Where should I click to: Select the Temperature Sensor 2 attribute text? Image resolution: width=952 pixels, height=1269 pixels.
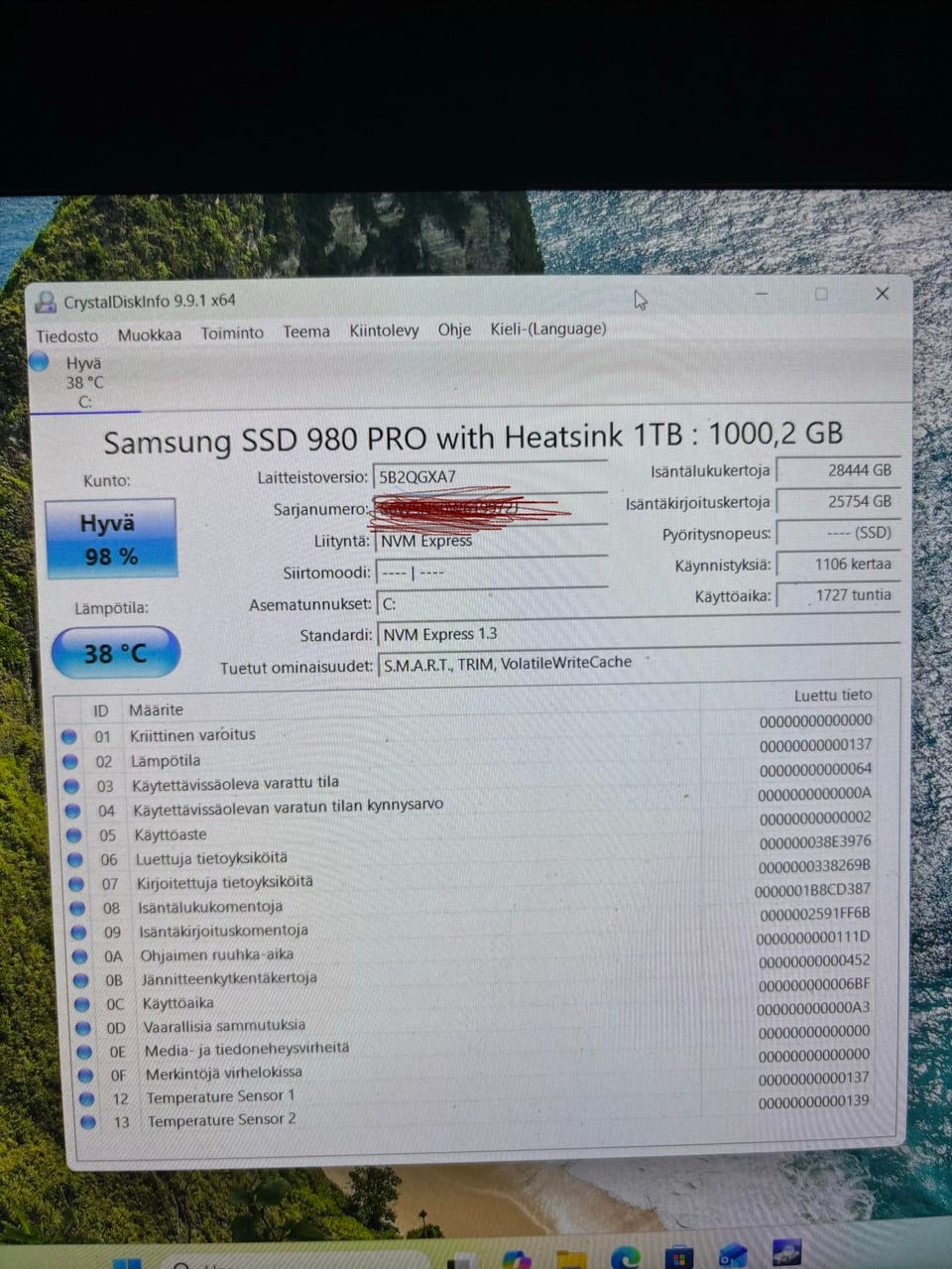click(221, 1120)
